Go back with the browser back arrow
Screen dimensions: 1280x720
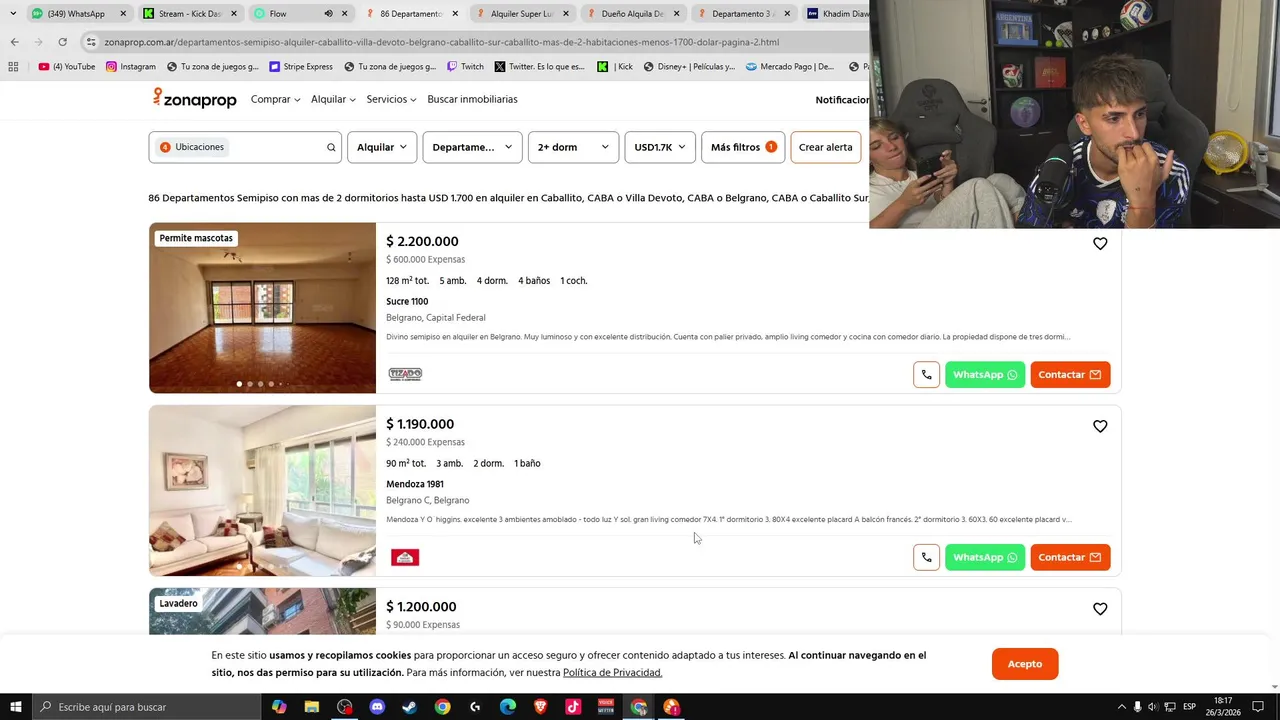click(14, 42)
